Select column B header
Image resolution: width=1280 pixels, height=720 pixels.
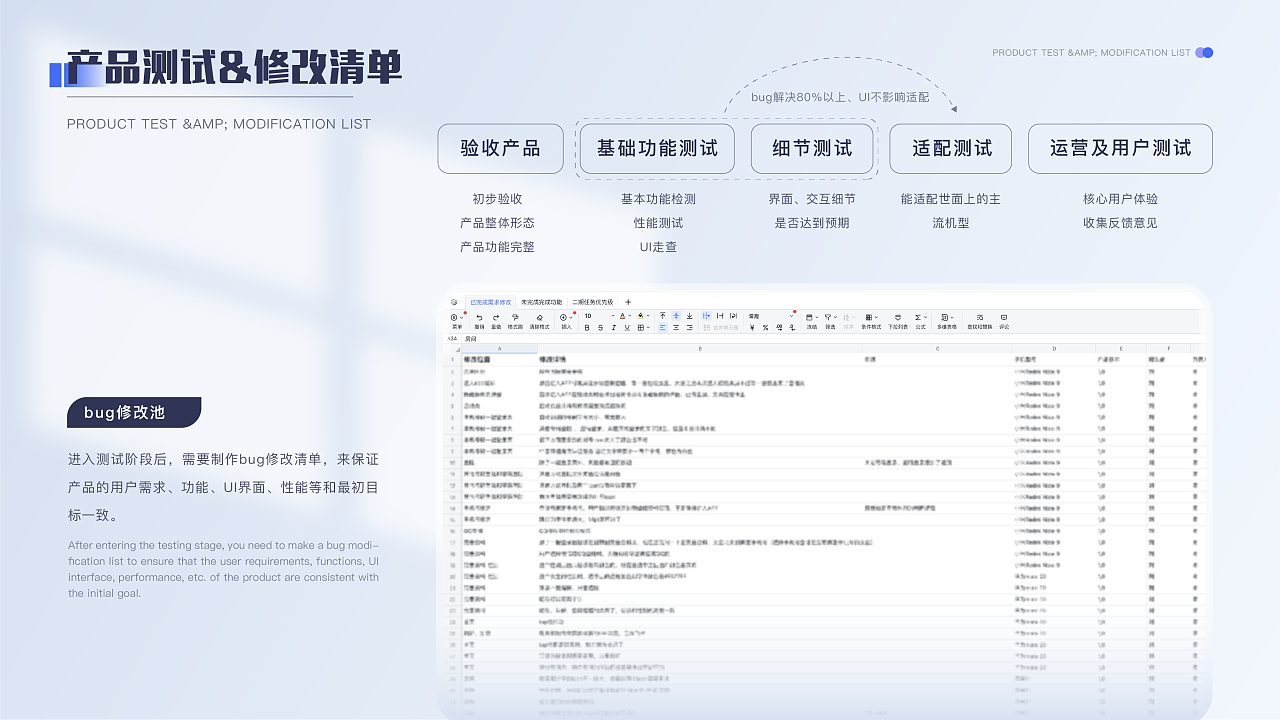click(x=700, y=349)
